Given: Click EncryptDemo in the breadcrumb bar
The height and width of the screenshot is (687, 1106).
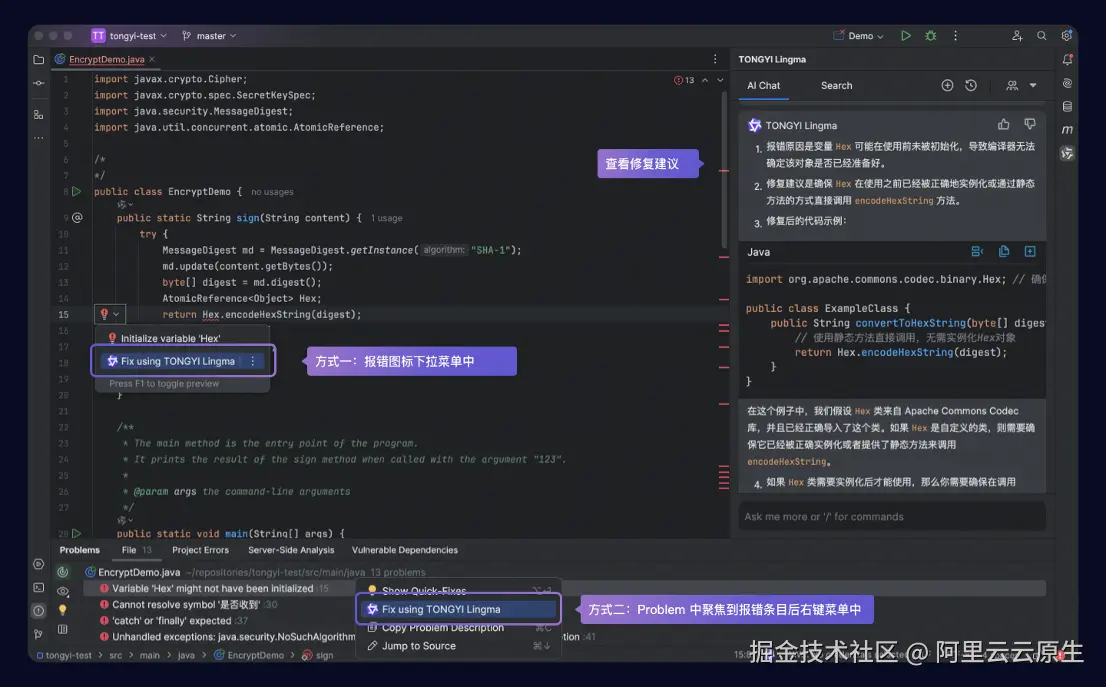Looking at the screenshot, I should 255,655.
